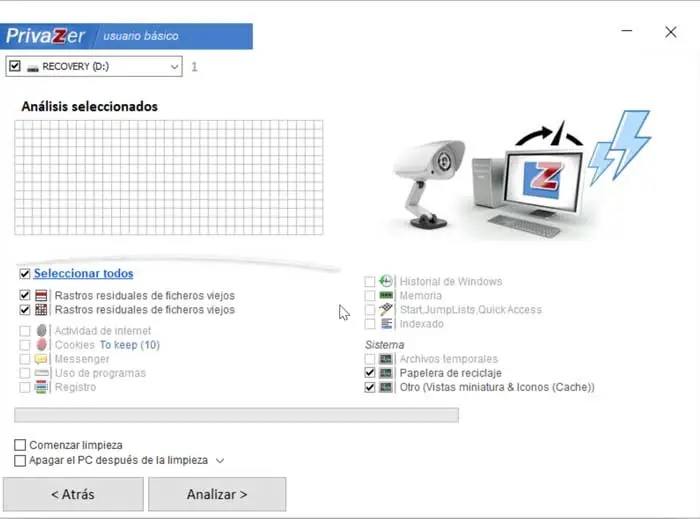Check the Archivos temporales checkbox
The image size is (700, 519).
coord(370,359)
